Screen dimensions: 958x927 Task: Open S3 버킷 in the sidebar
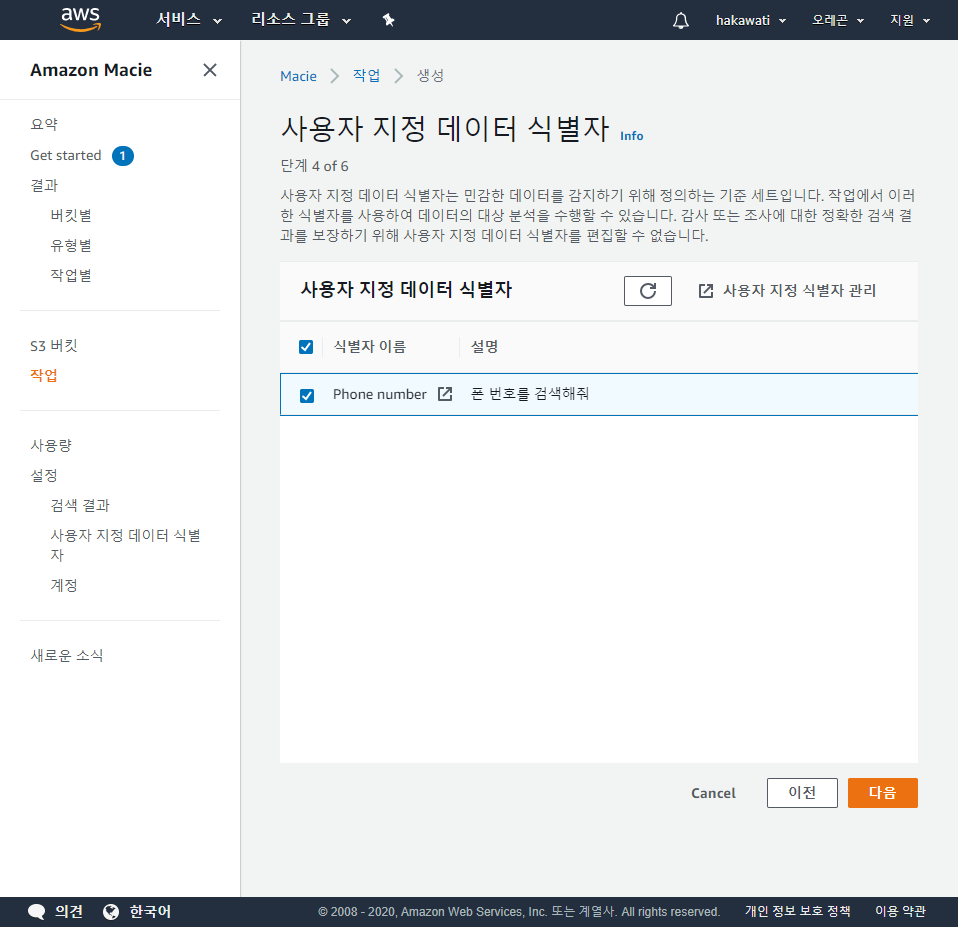pos(54,346)
